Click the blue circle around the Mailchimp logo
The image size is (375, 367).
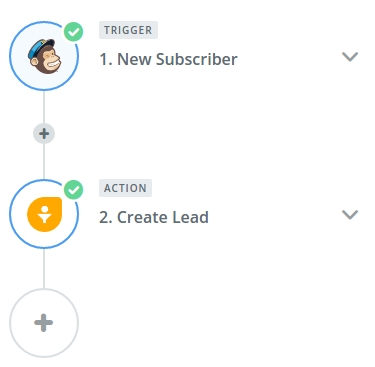coord(44,56)
